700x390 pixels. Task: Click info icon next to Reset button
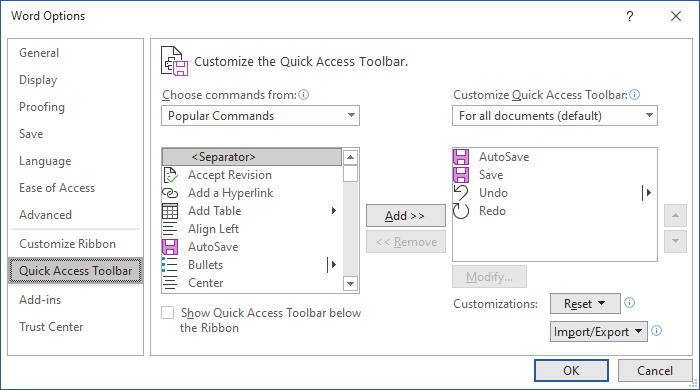[x=629, y=303]
